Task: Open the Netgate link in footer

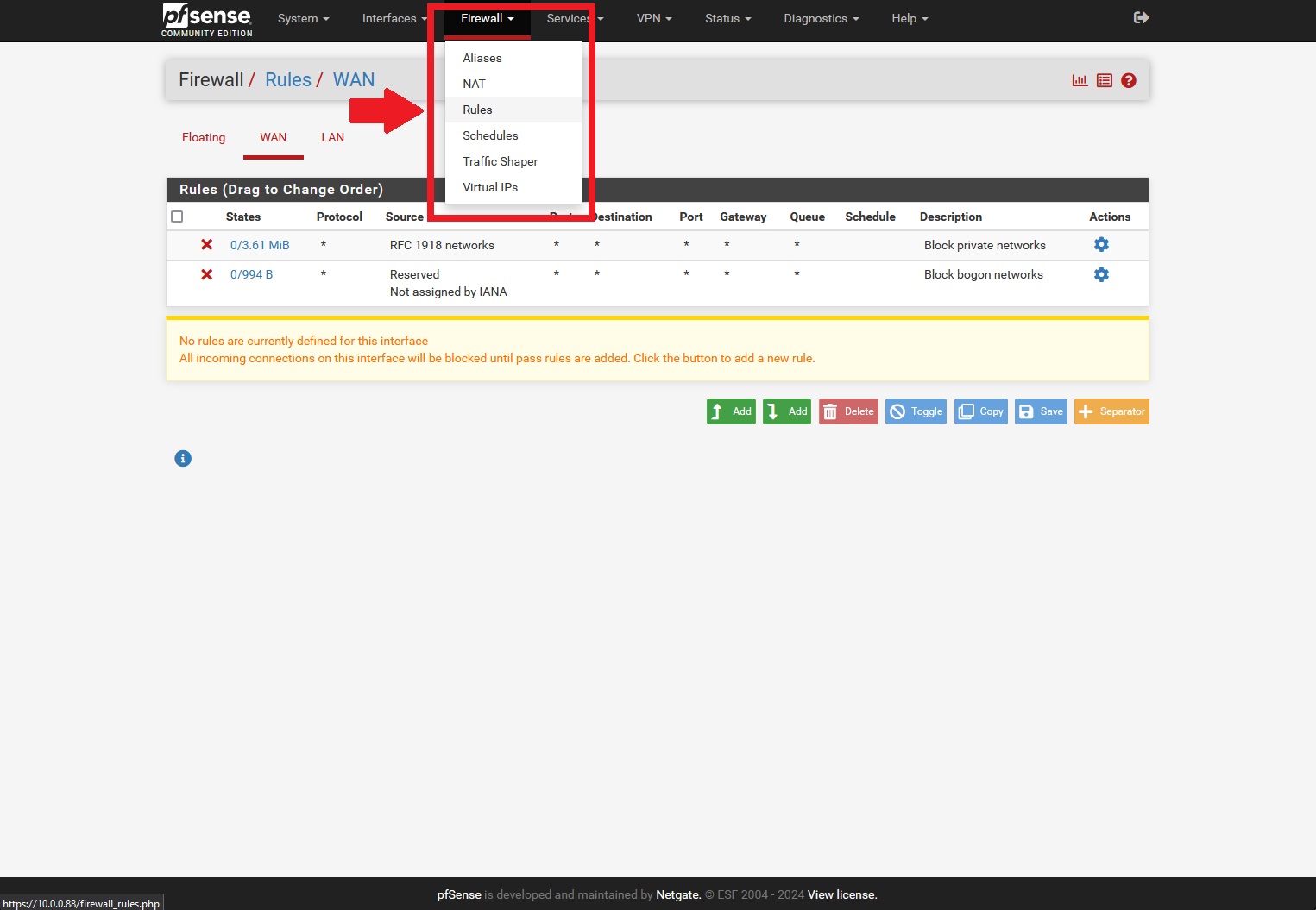Action: (x=678, y=894)
